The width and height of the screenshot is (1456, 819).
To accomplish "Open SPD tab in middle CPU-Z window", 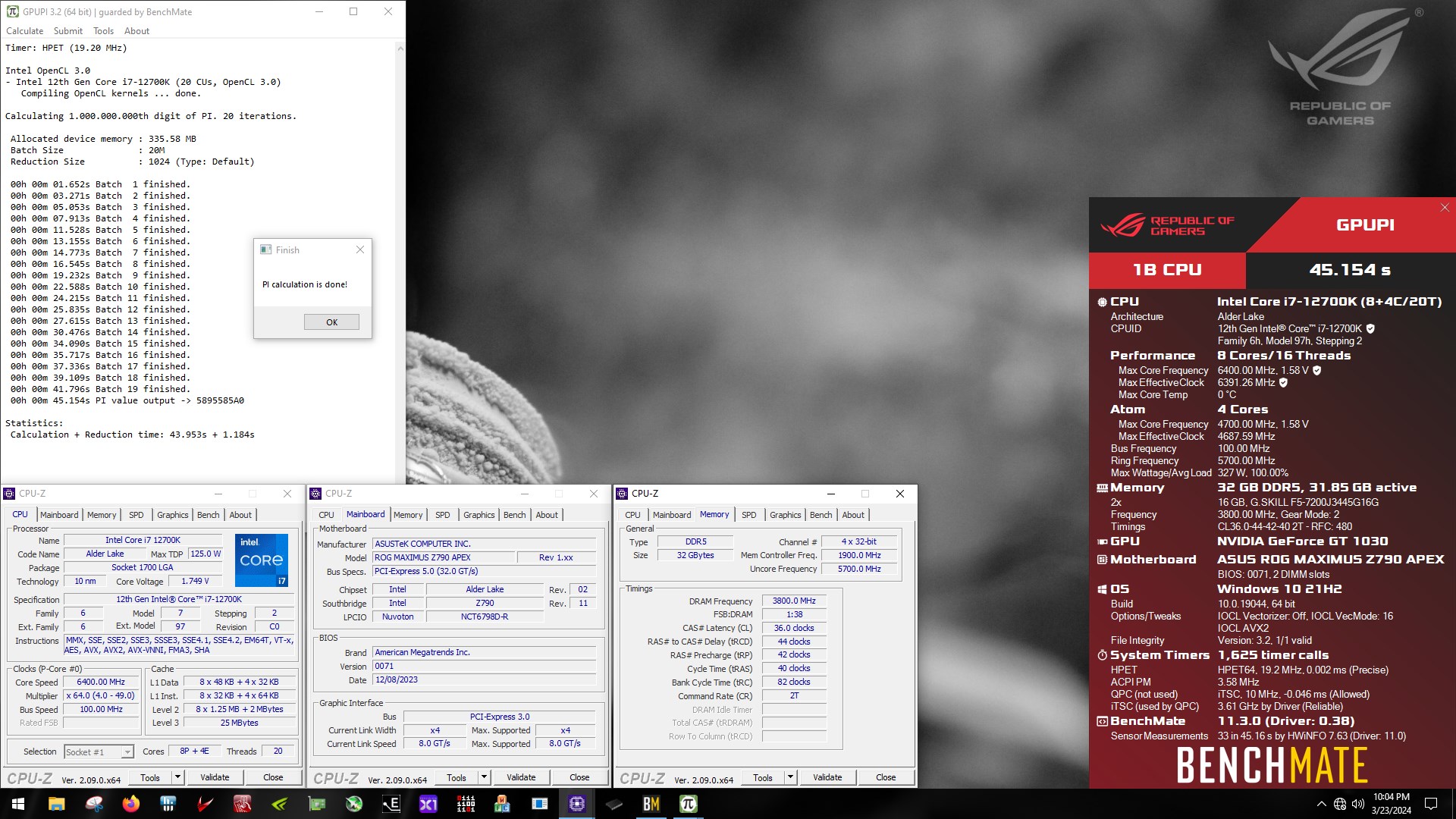I will 443,515.
